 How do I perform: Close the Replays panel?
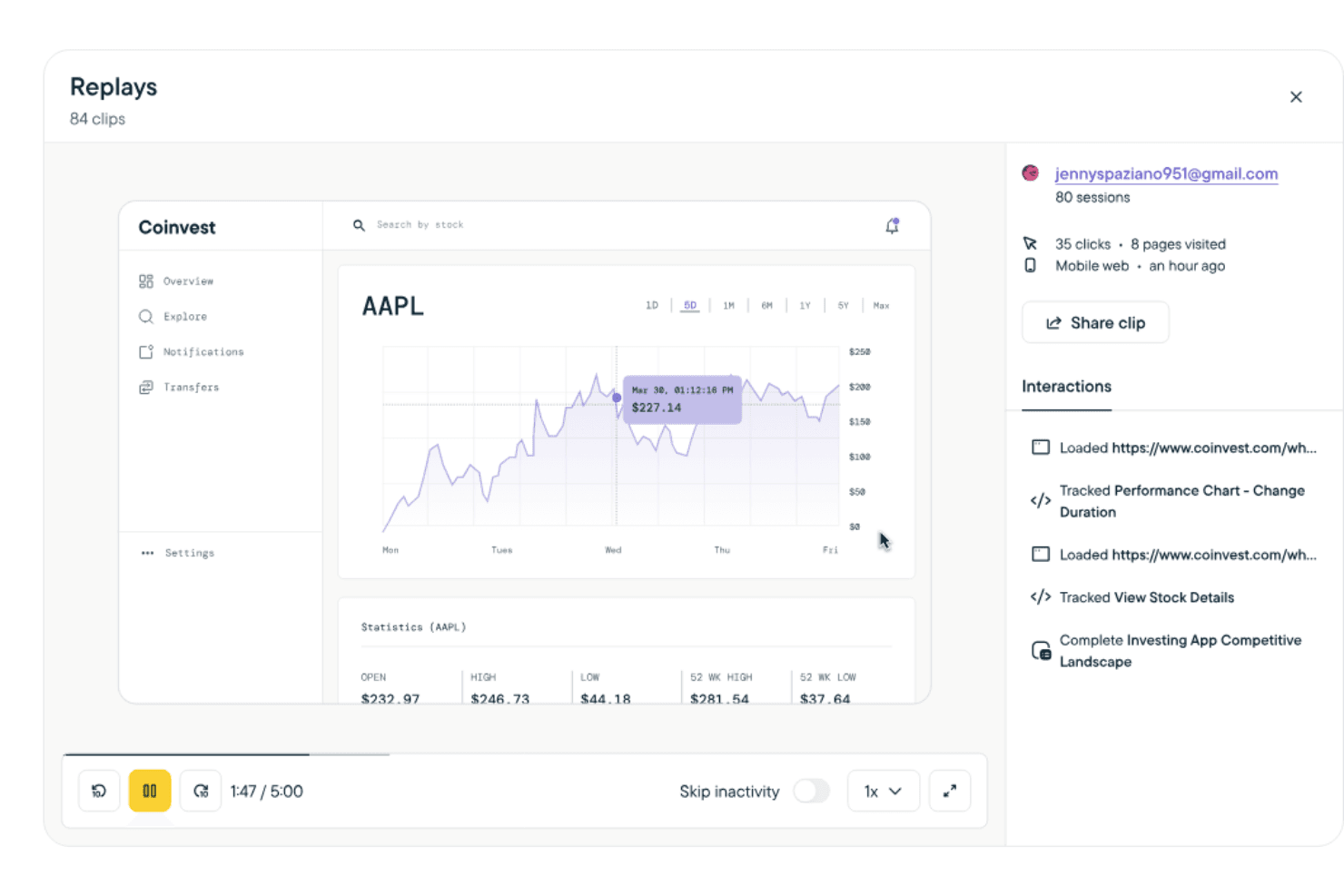coord(1296,97)
